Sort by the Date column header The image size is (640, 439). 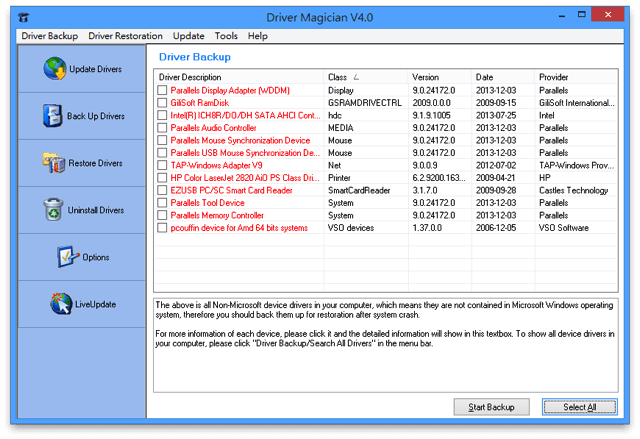click(x=503, y=77)
